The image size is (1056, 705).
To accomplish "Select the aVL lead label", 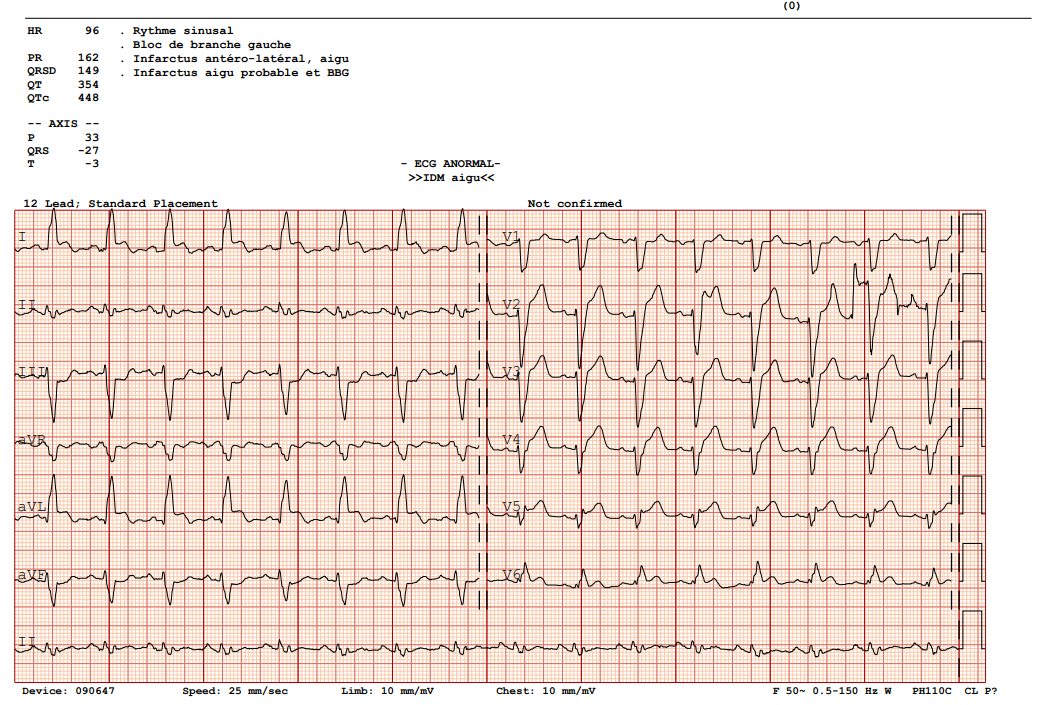I will click(x=32, y=508).
